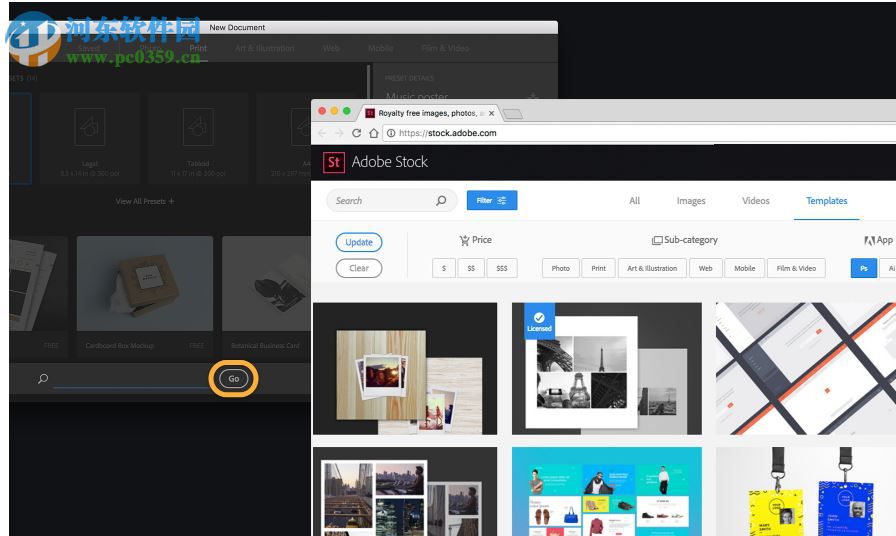The image size is (896, 536).
Task: Switch to the All tab on Adobe Stock
Action: (x=634, y=201)
